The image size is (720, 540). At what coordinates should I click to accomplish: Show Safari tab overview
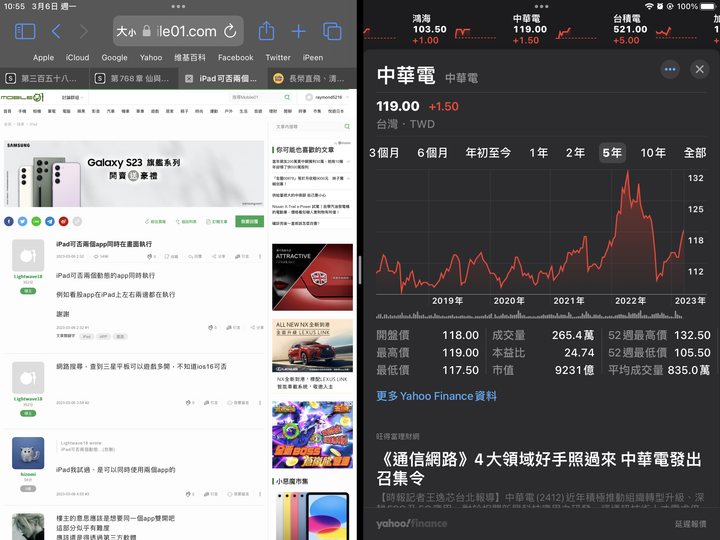[332, 31]
